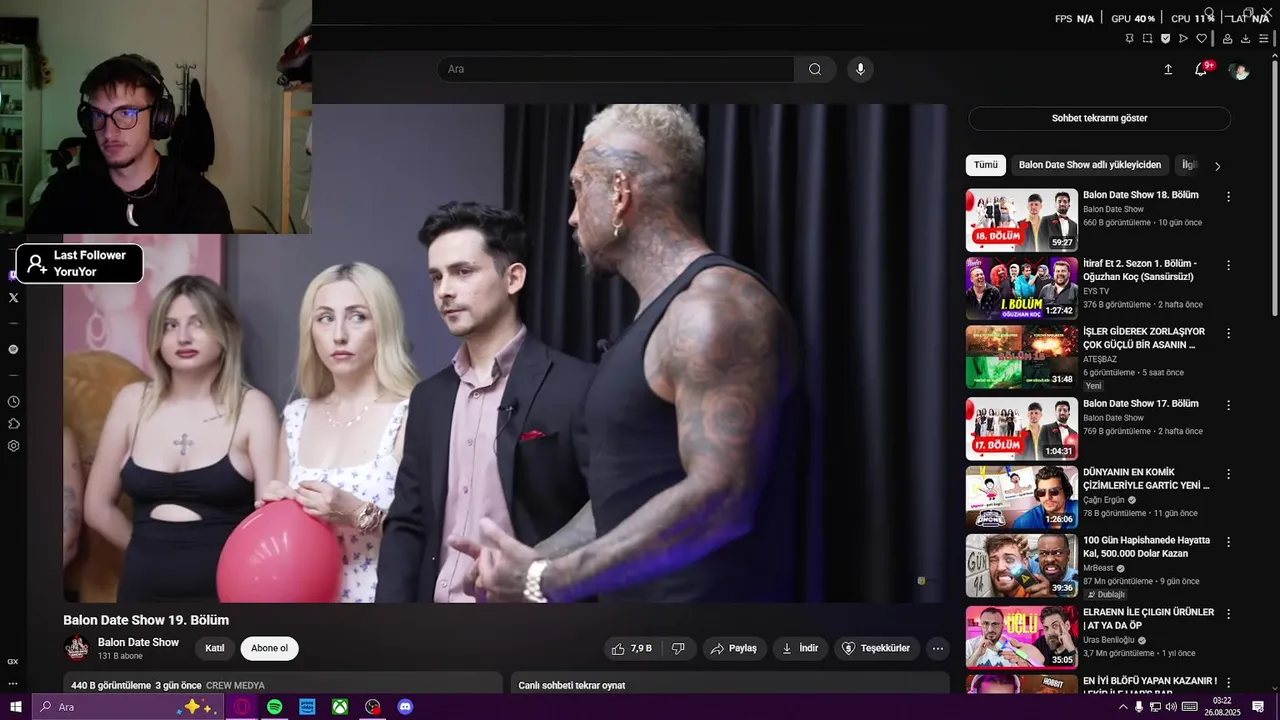Open Çağrı Ergün 'DÜNYANIN EN KOMİK' video thumbnail
1280x720 pixels.
click(x=1021, y=497)
